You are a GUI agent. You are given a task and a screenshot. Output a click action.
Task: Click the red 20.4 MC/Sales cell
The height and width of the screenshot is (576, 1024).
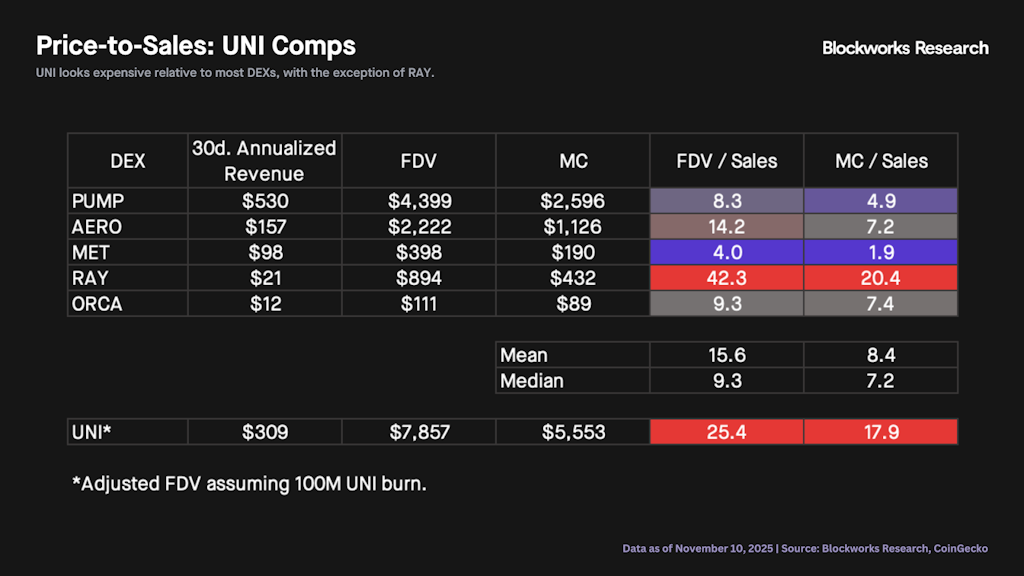[x=881, y=278]
